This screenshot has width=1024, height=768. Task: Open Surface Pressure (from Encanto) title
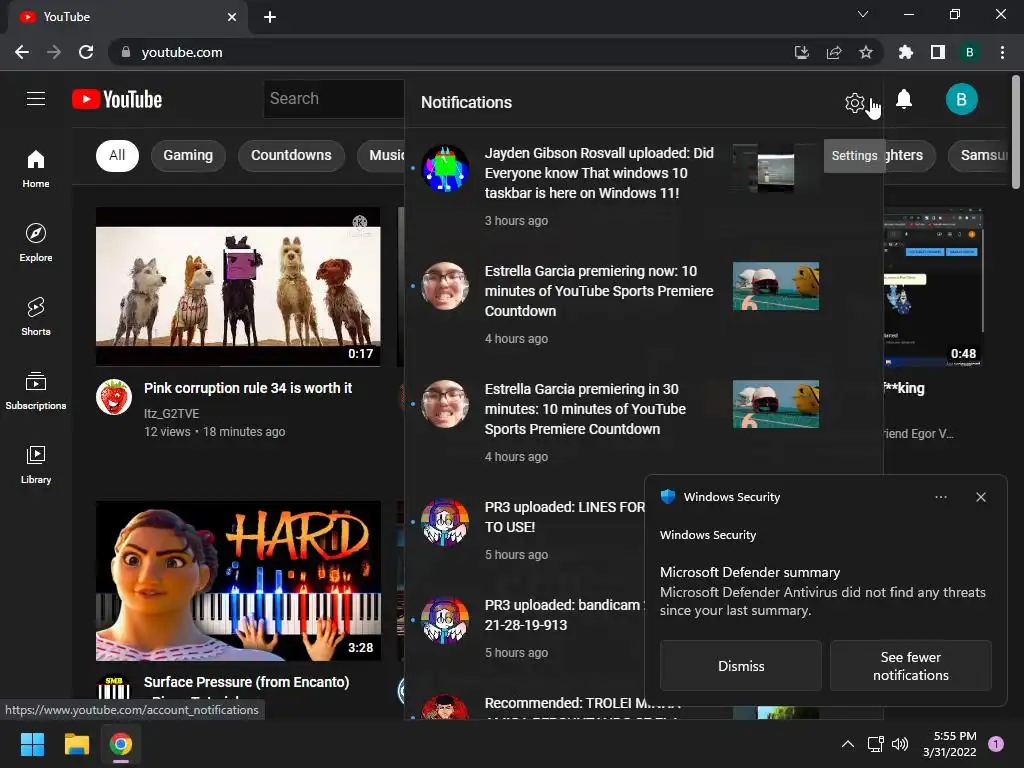(246, 682)
